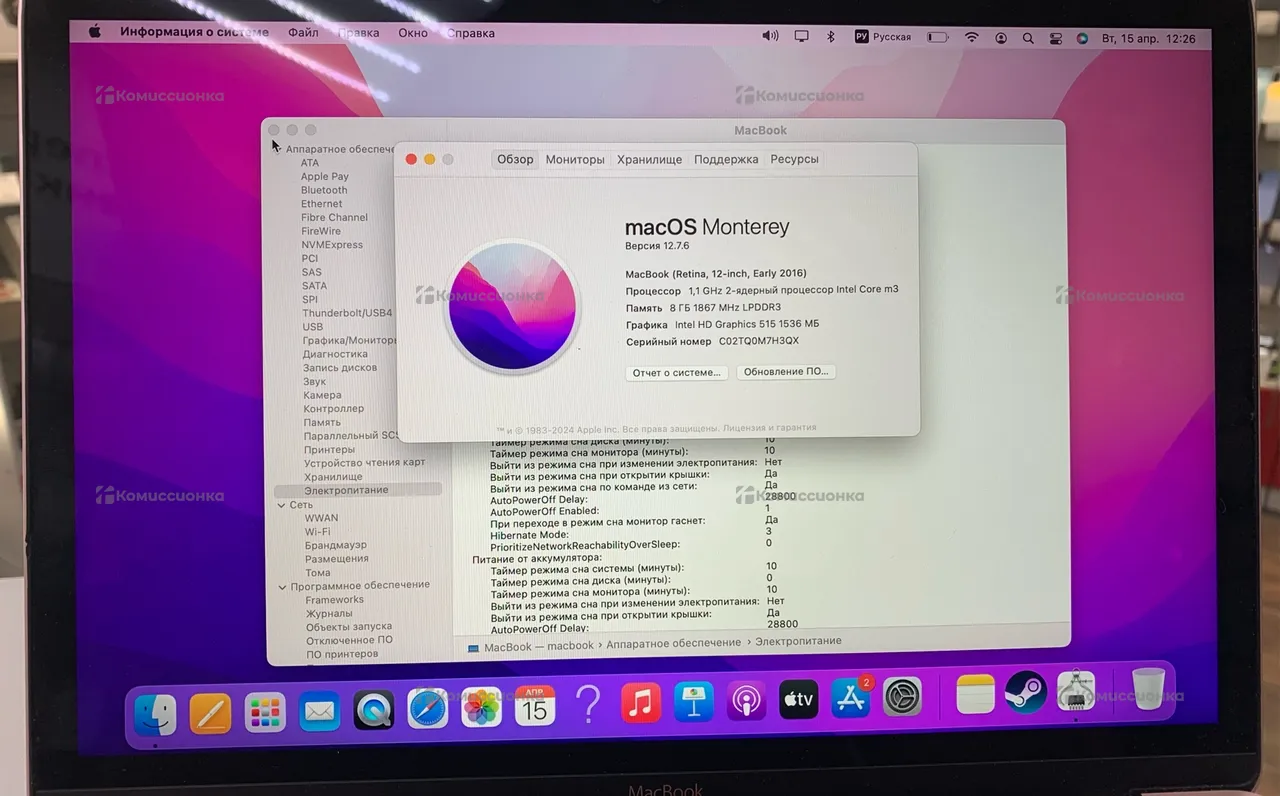
Task: Open the question mark Dock item
Action: pos(588,704)
